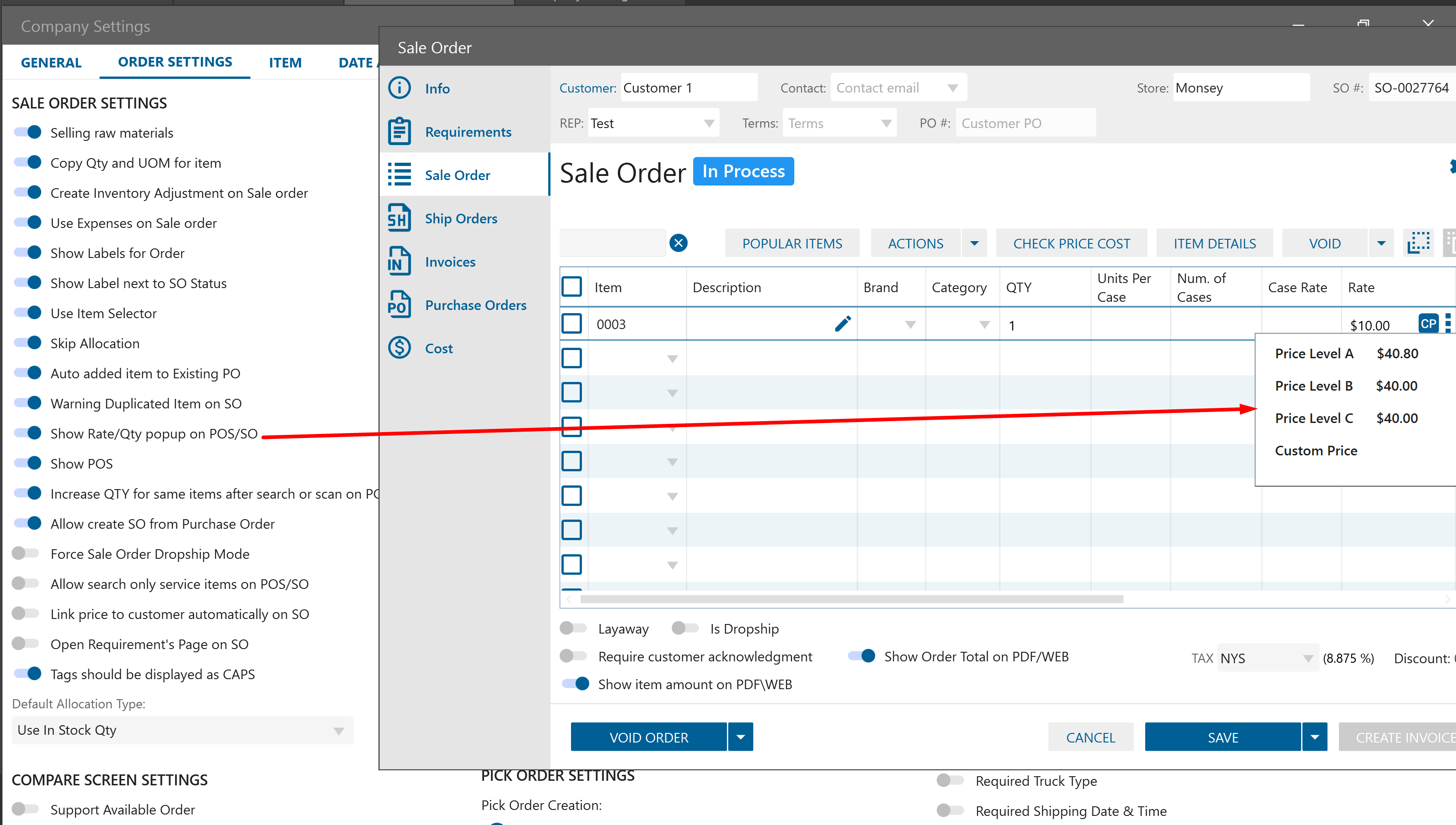Open the Purchase Orders icon

click(x=399, y=305)
